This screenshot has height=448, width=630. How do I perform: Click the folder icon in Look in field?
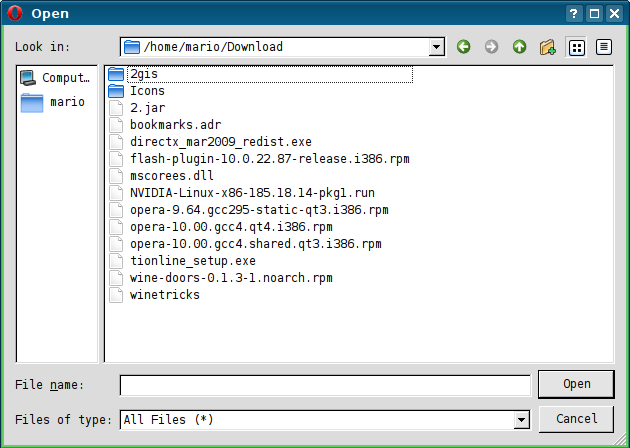(x=131, y=47)
